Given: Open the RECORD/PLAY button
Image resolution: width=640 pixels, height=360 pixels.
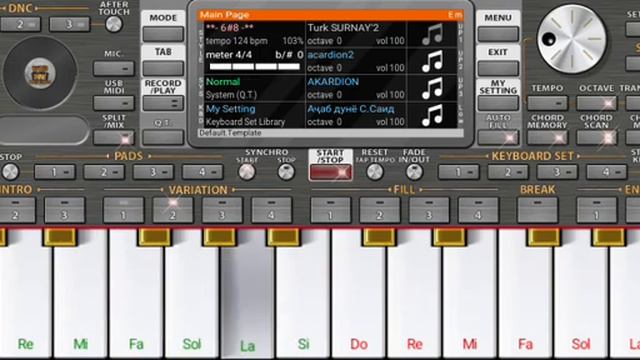Looking at the screenshot, I should coord(163,103).
